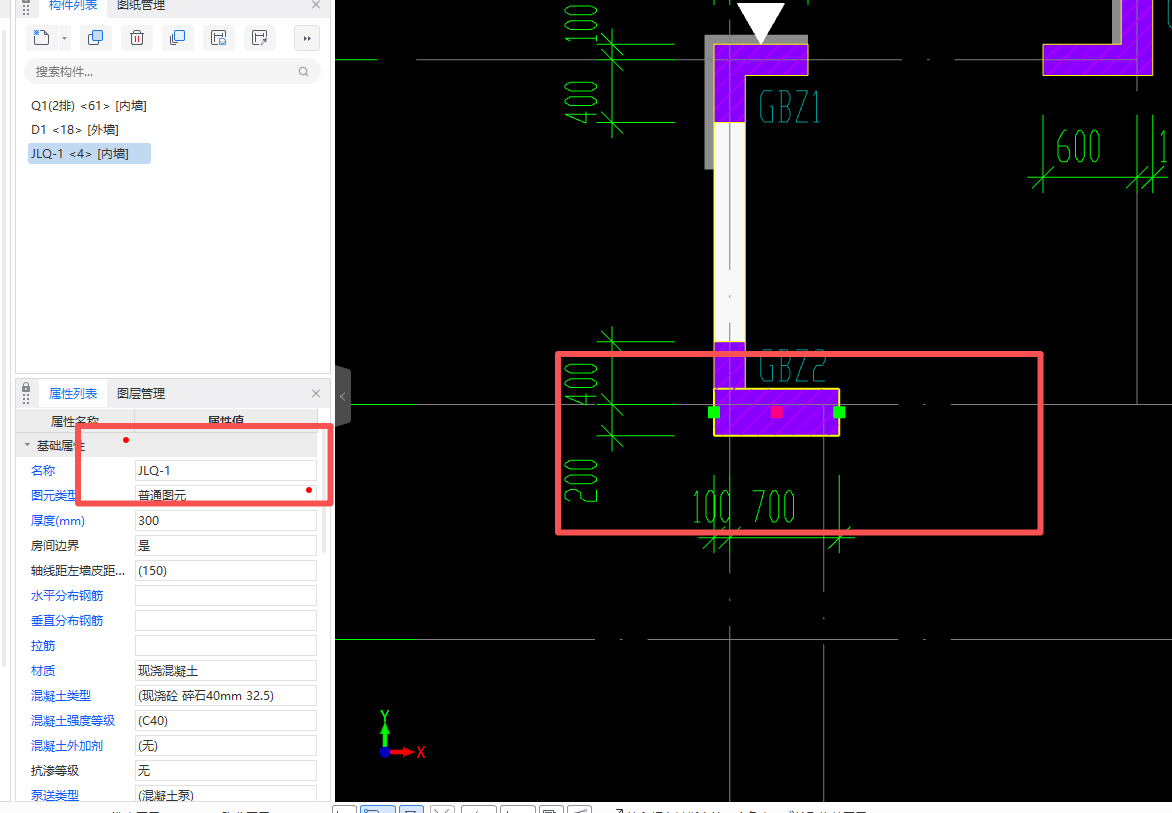Click the left green endpoint grip

coord(714,412)
